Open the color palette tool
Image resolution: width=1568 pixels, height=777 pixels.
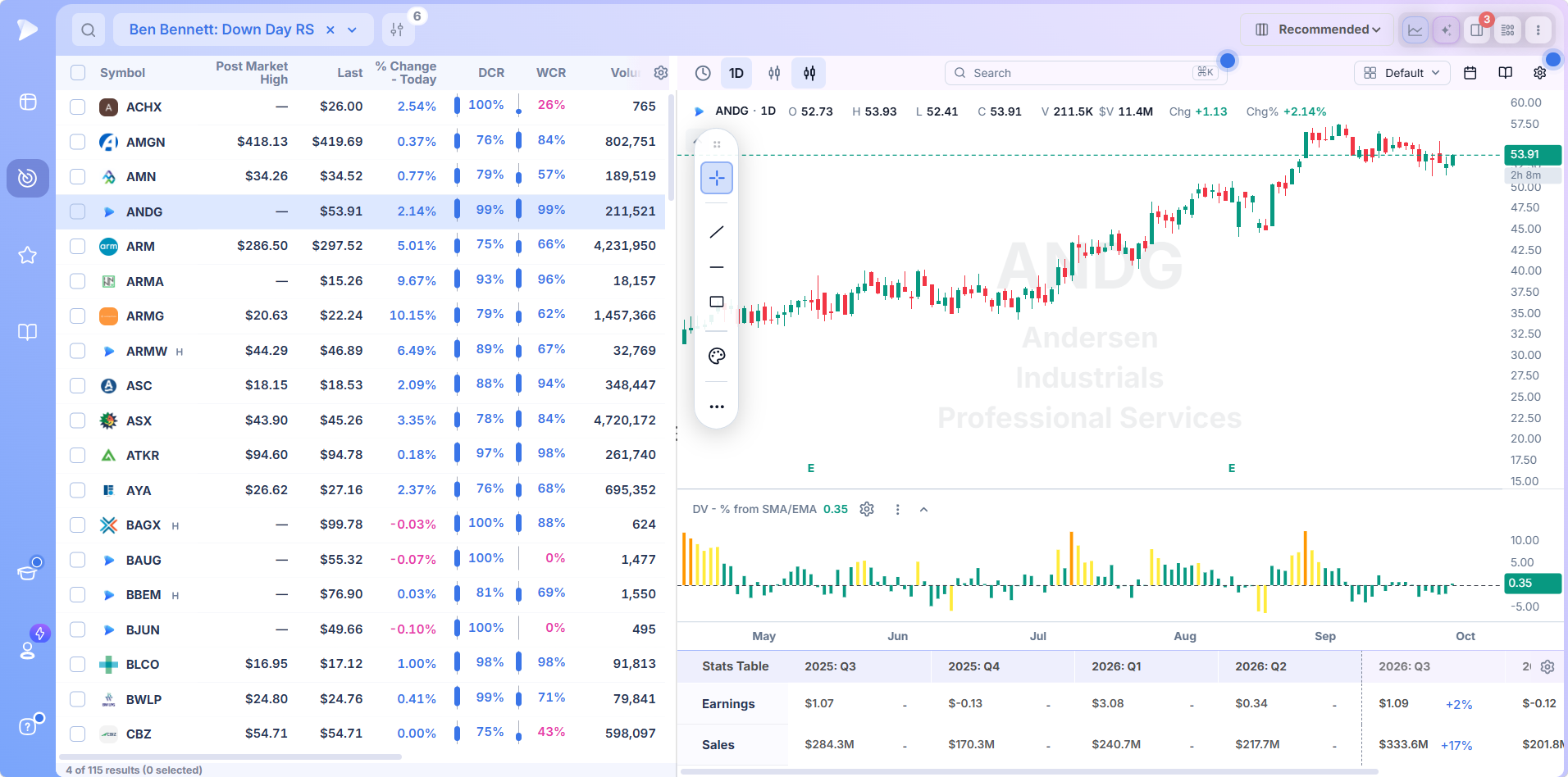[x=717, y=356]
